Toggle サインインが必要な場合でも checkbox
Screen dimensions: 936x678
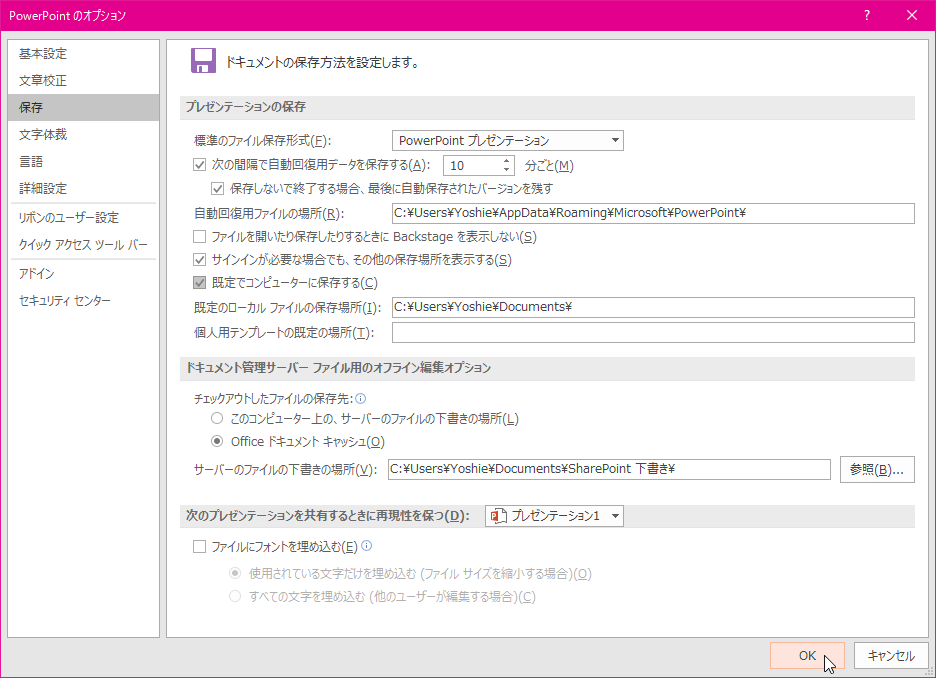tap(199, 260)
